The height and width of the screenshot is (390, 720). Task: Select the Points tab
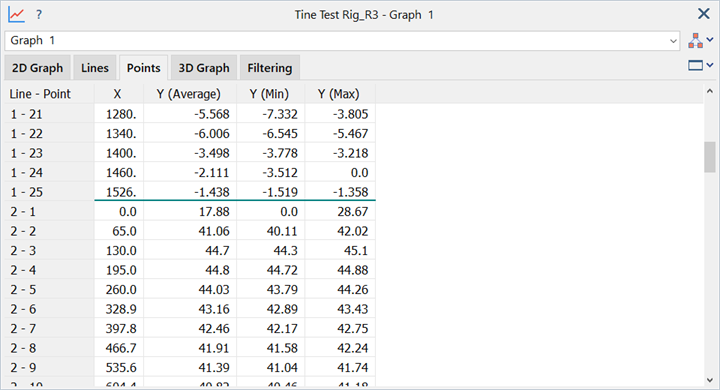[x=143, y=68]
